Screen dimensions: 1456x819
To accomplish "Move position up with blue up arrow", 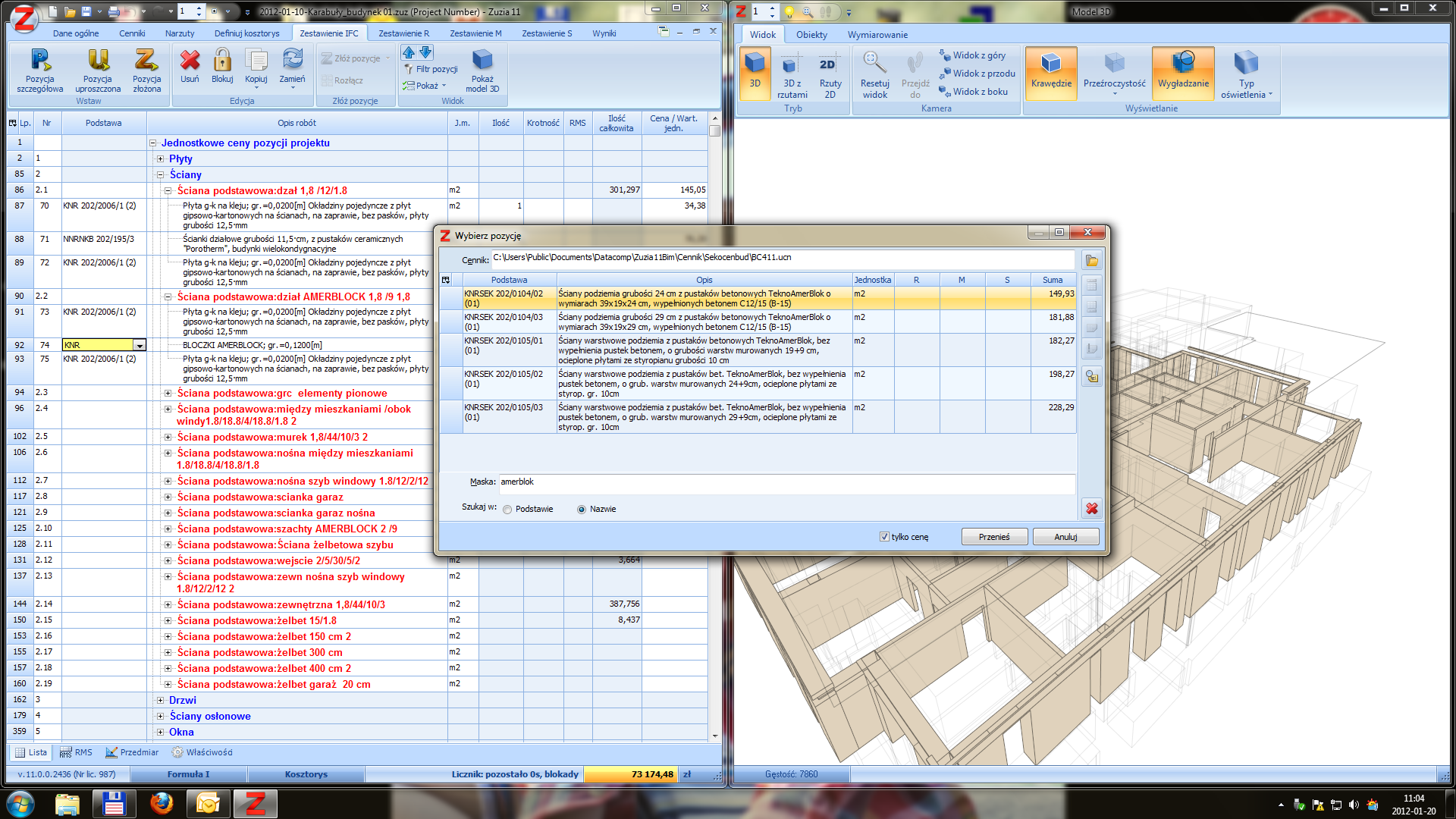I will coord(409,52).
